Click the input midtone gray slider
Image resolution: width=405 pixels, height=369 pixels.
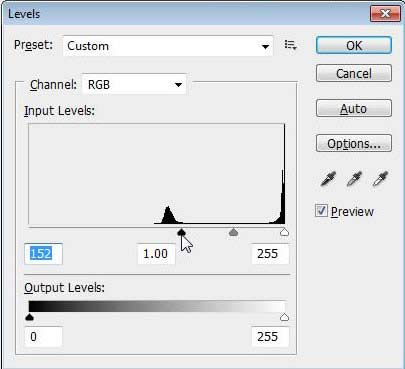tap(234, 232)
